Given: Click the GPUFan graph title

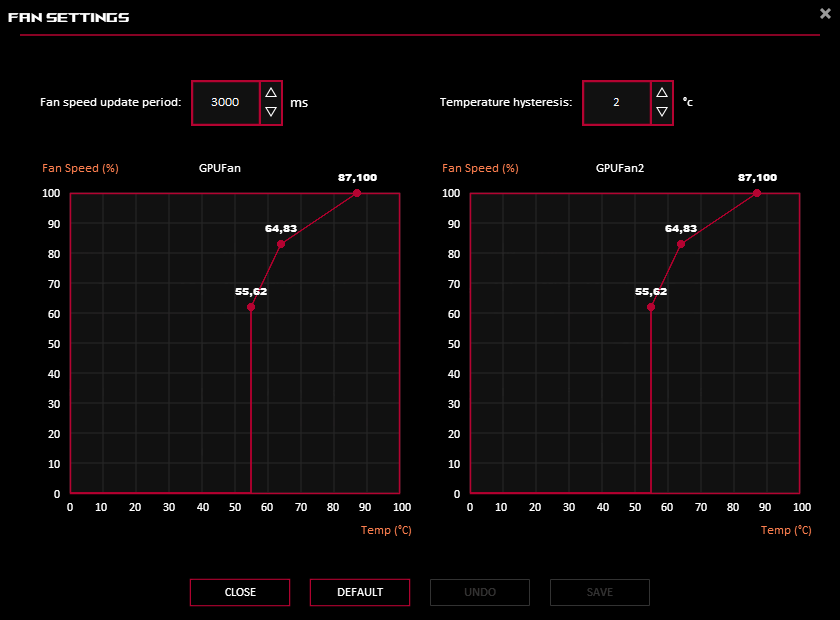Looking at the screenshot, I should (x=220, y=168).
